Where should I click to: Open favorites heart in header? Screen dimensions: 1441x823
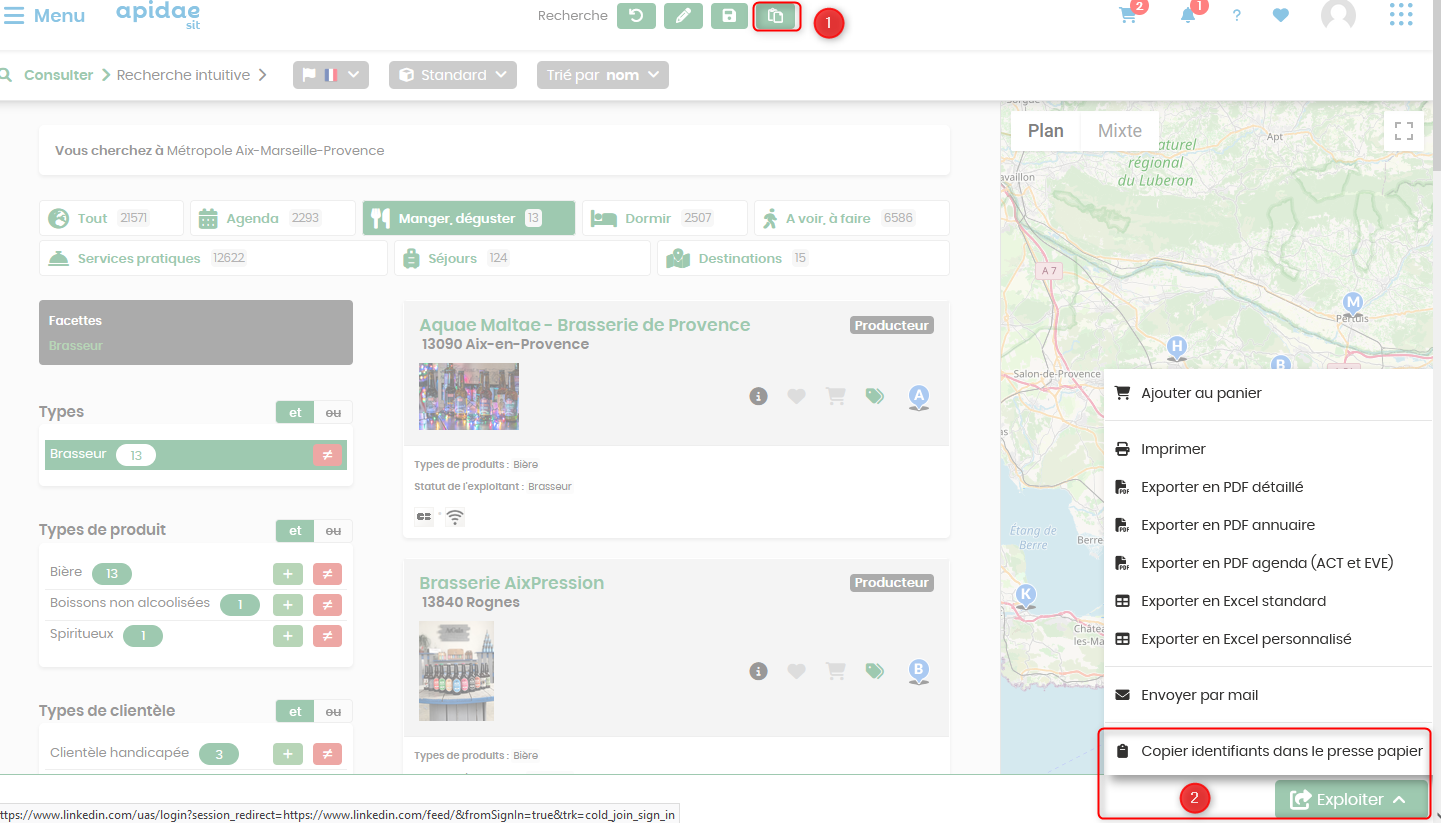(x=1281, y=16)
